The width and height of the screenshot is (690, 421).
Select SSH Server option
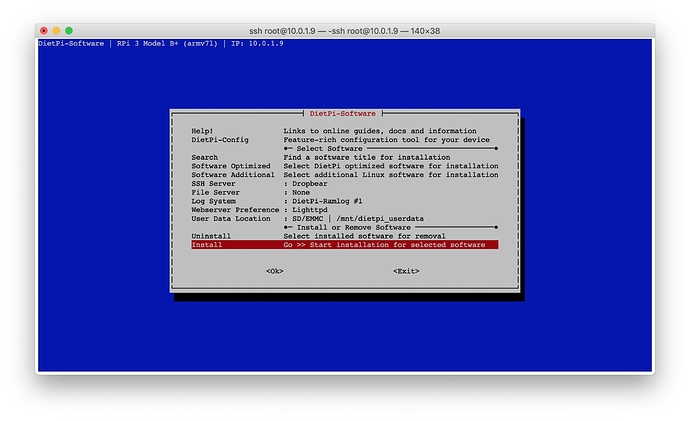pos(213,184)
